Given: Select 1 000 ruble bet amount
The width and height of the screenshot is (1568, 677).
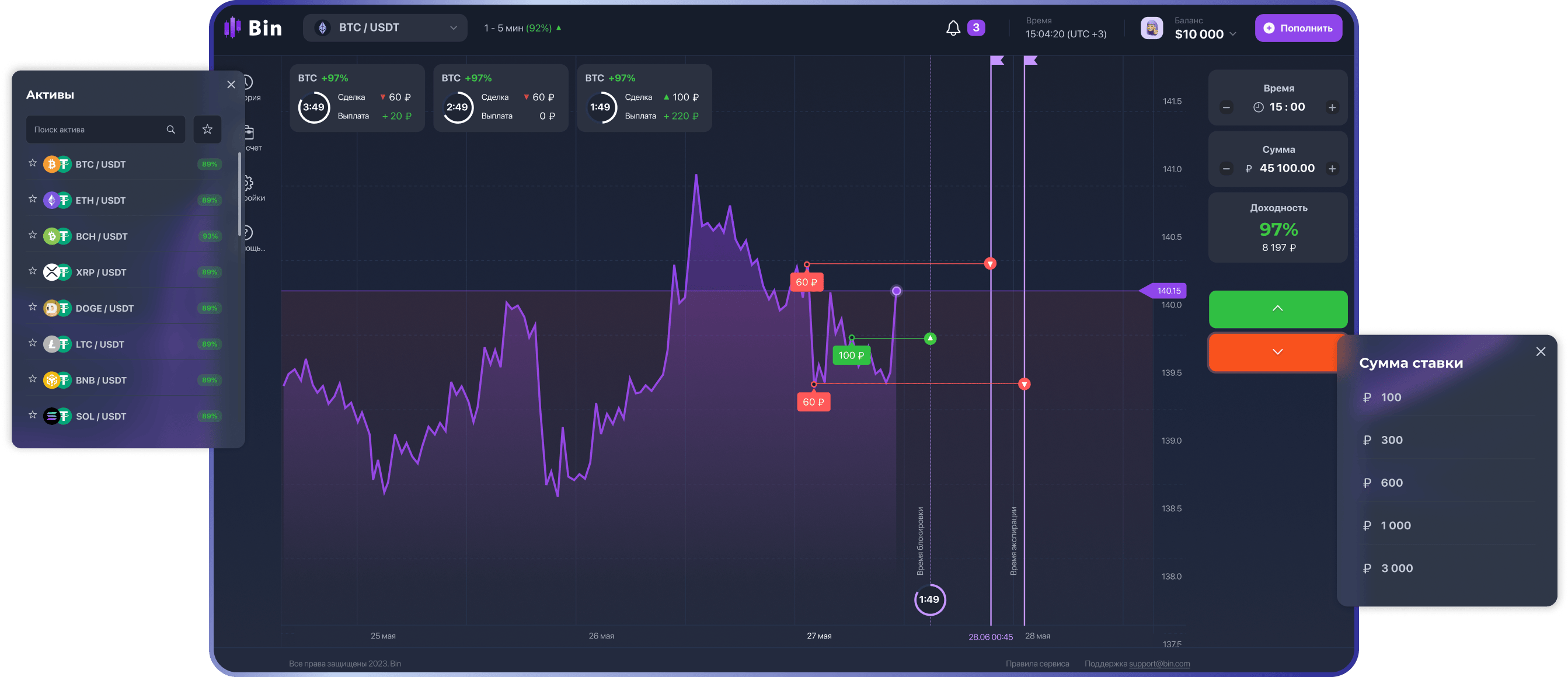Looking at the screenshot, I should [1395, 525].
